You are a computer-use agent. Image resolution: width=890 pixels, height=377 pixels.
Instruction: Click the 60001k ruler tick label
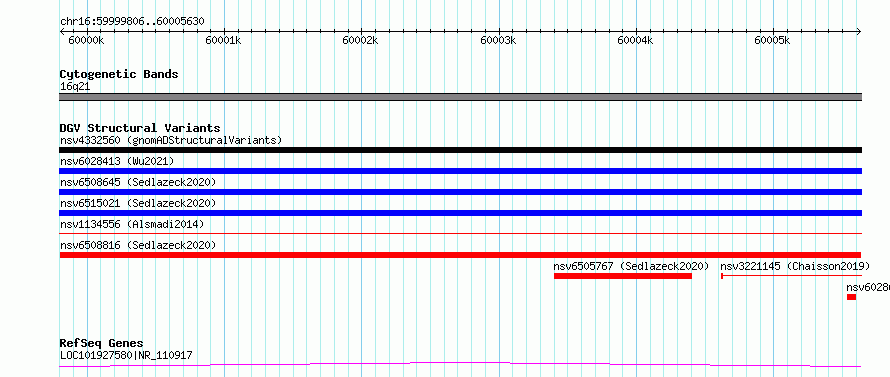(x=224, y=41)
